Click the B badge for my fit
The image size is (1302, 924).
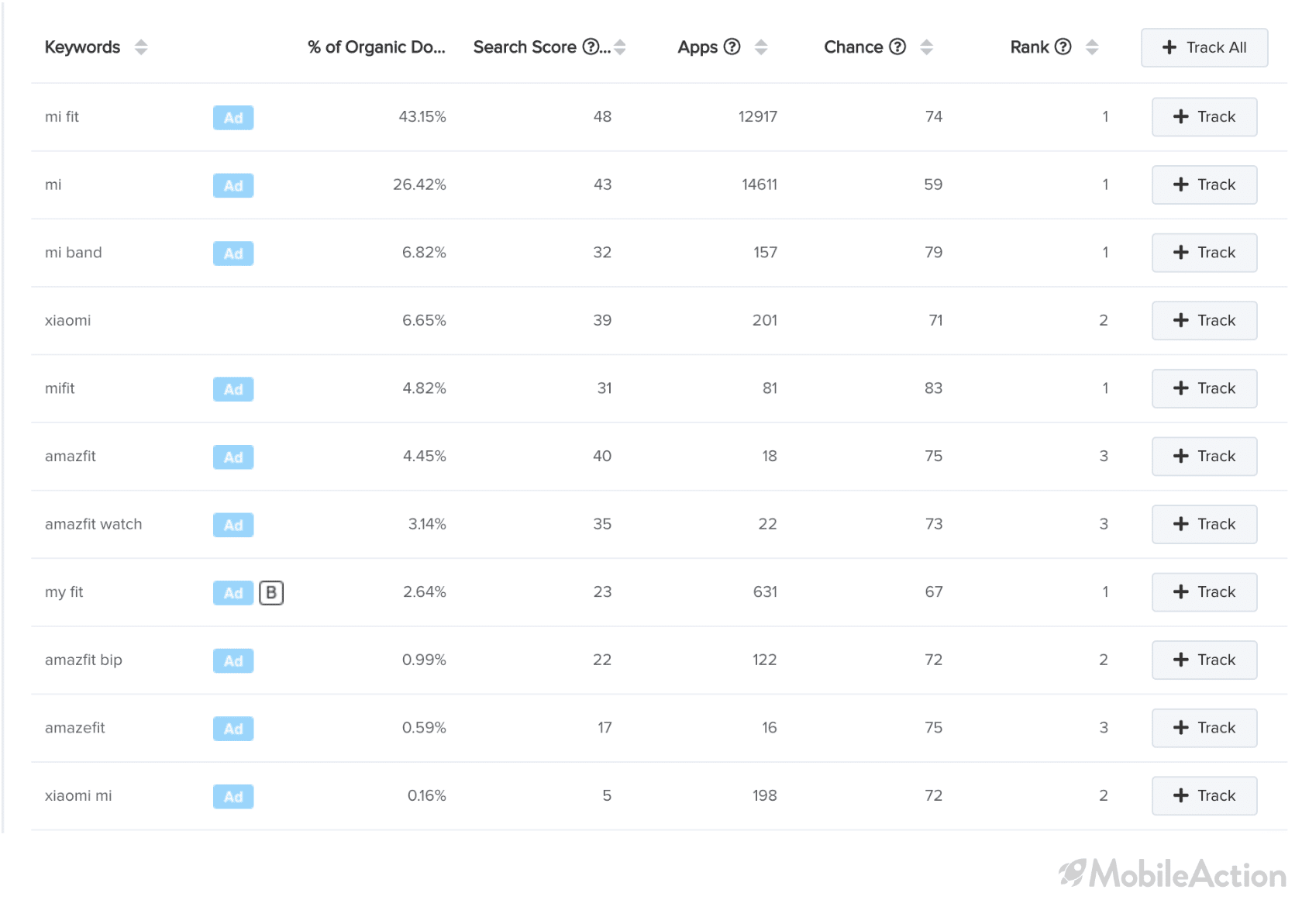coord(271,593)
